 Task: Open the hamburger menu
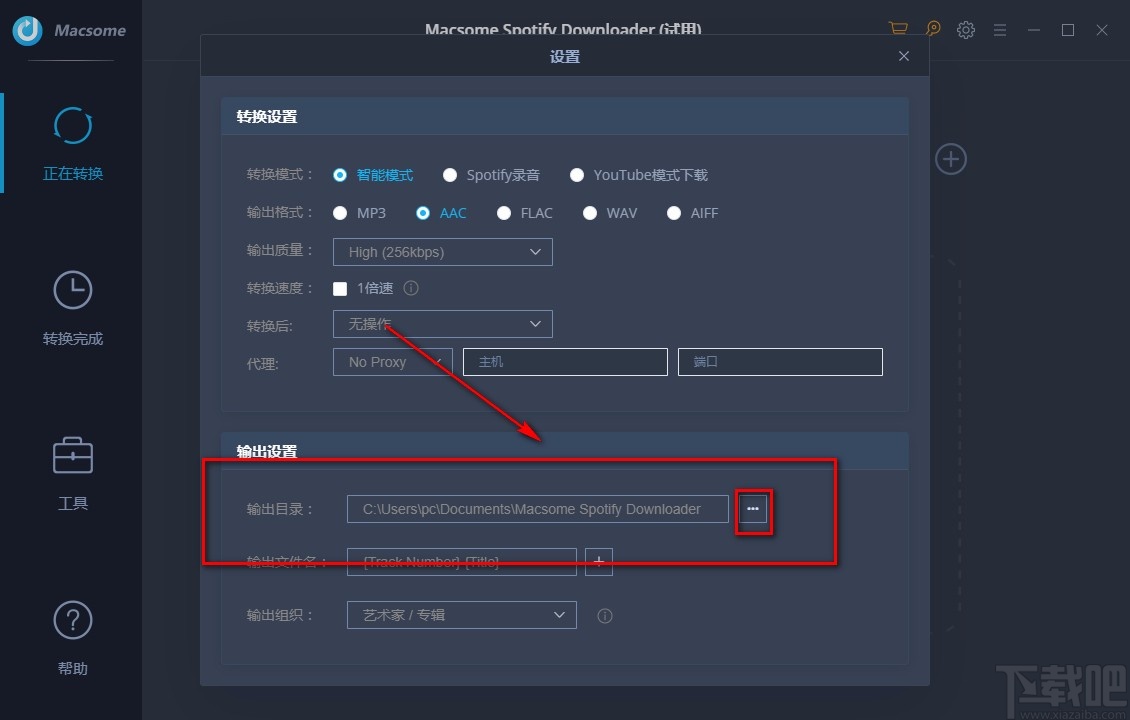tap(999, 30)
